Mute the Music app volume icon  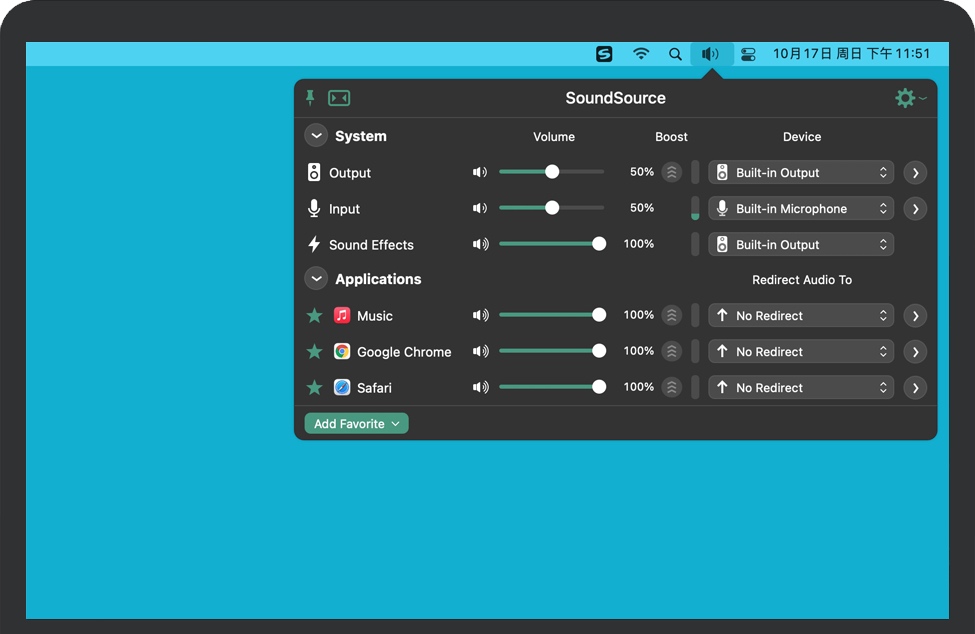point(480,315)
